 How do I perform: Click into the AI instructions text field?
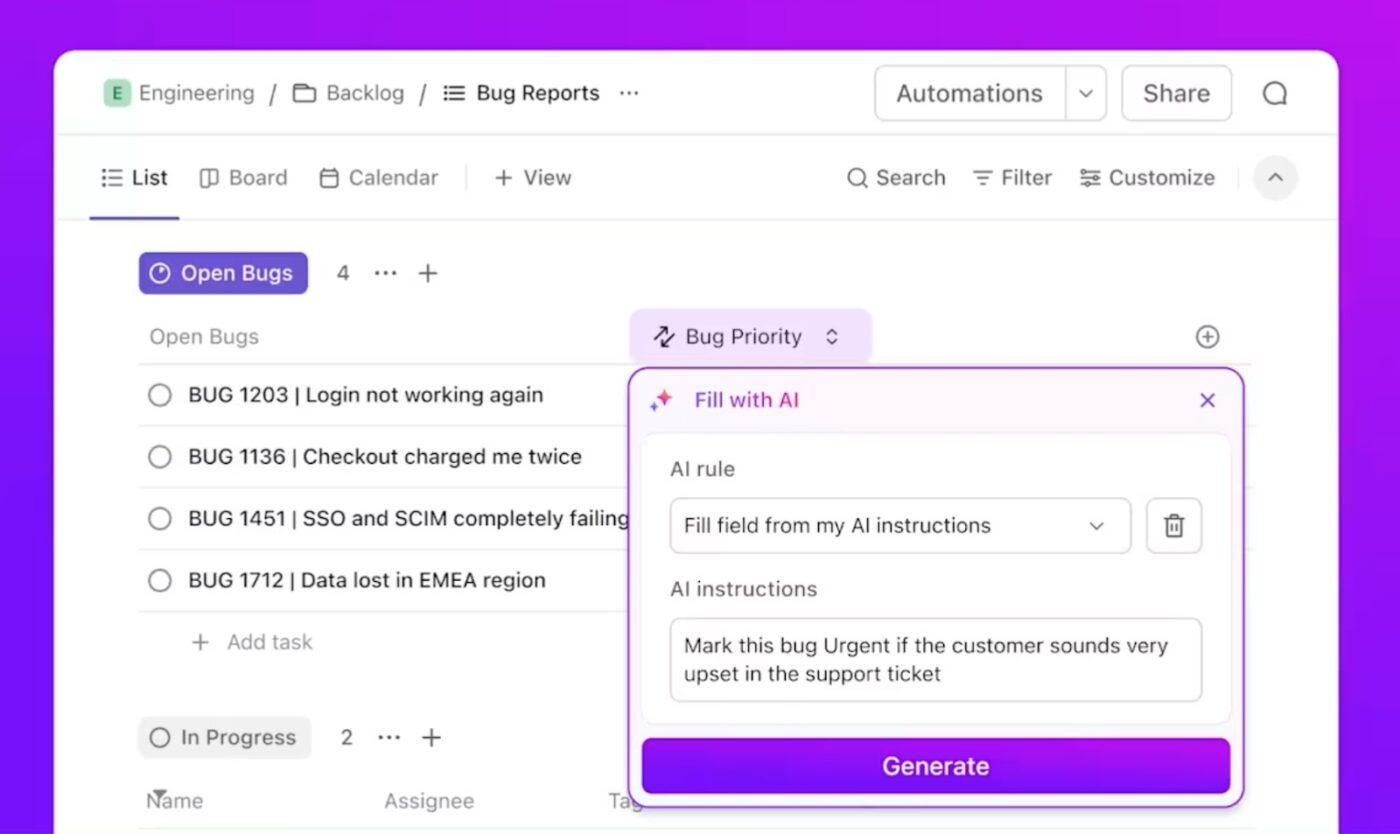935,660
